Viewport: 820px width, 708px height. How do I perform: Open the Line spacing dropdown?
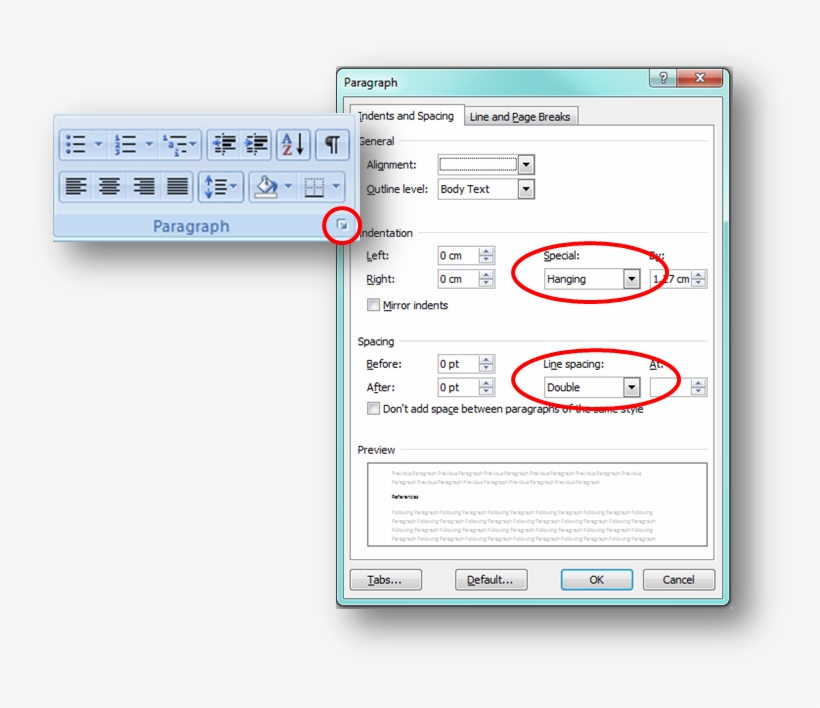coord(632,387)
